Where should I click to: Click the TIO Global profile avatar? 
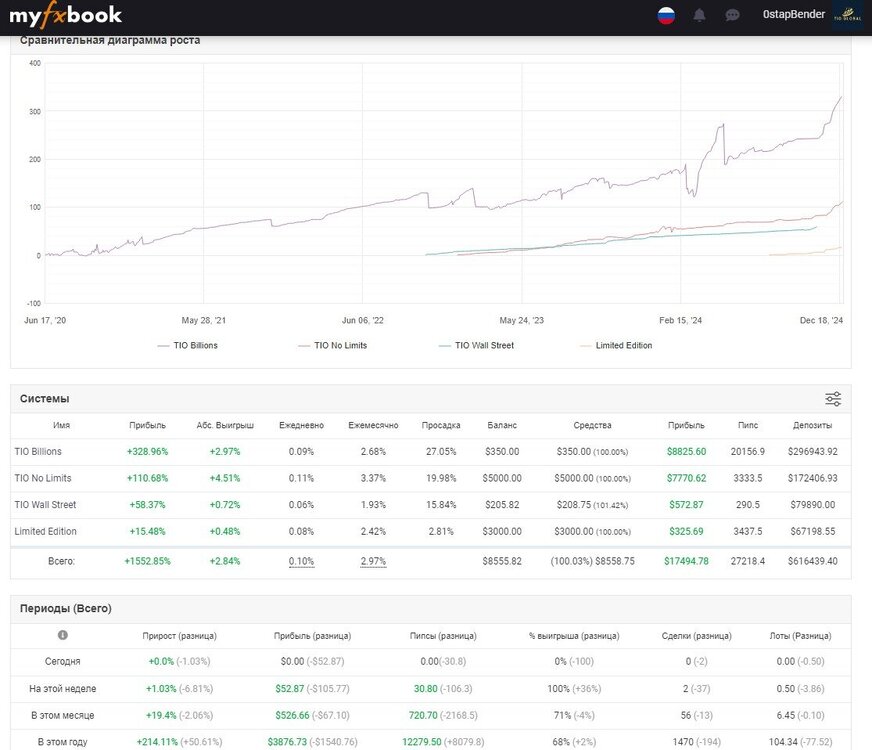click(x=848, y=15)
